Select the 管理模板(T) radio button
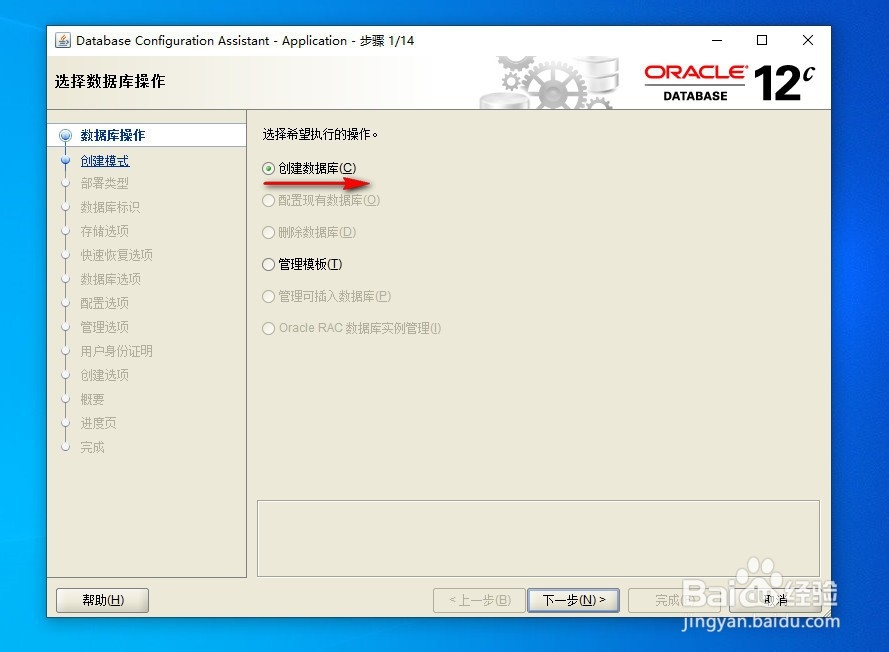This screenshot has height=652, width=889. (x=268, y=264)
